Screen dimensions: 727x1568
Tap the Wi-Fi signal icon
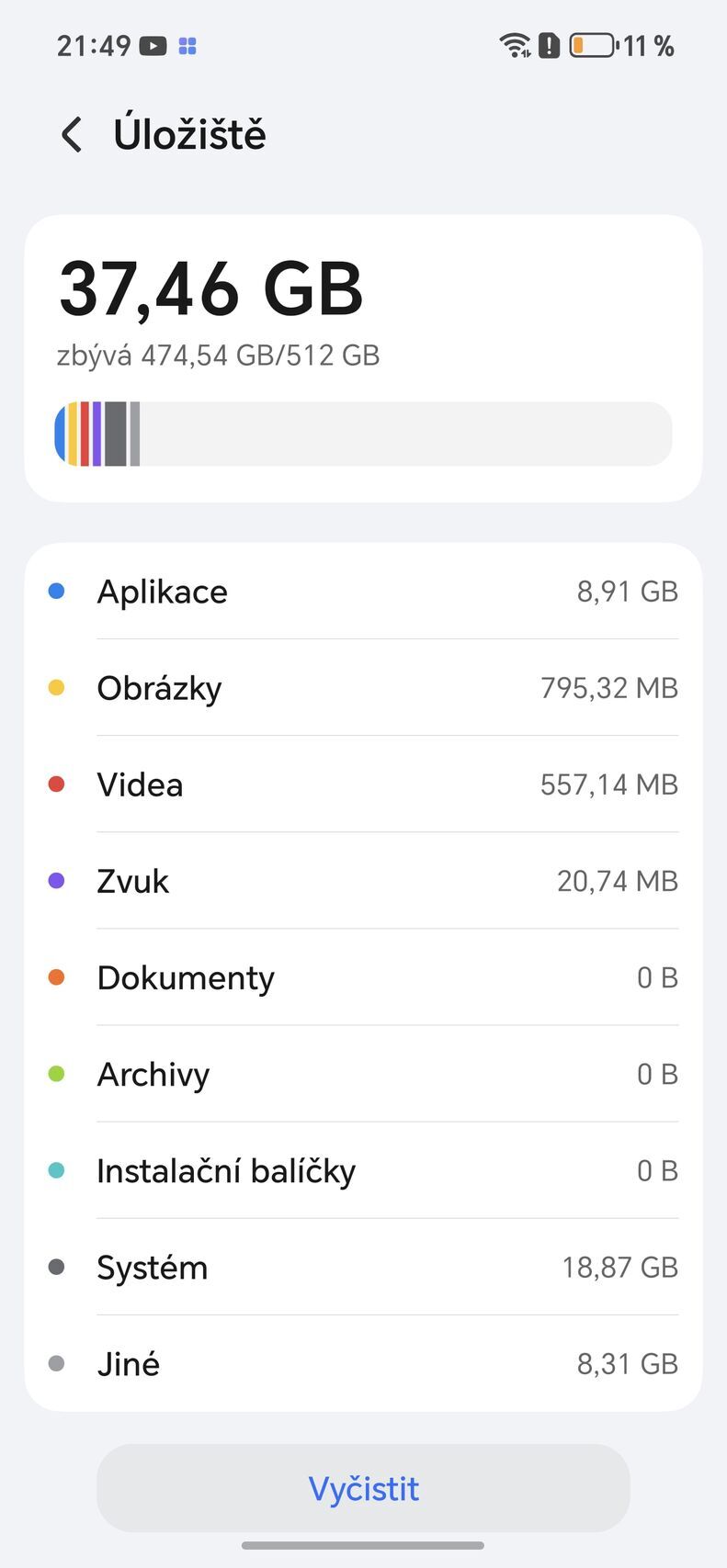tap(516, 45)
